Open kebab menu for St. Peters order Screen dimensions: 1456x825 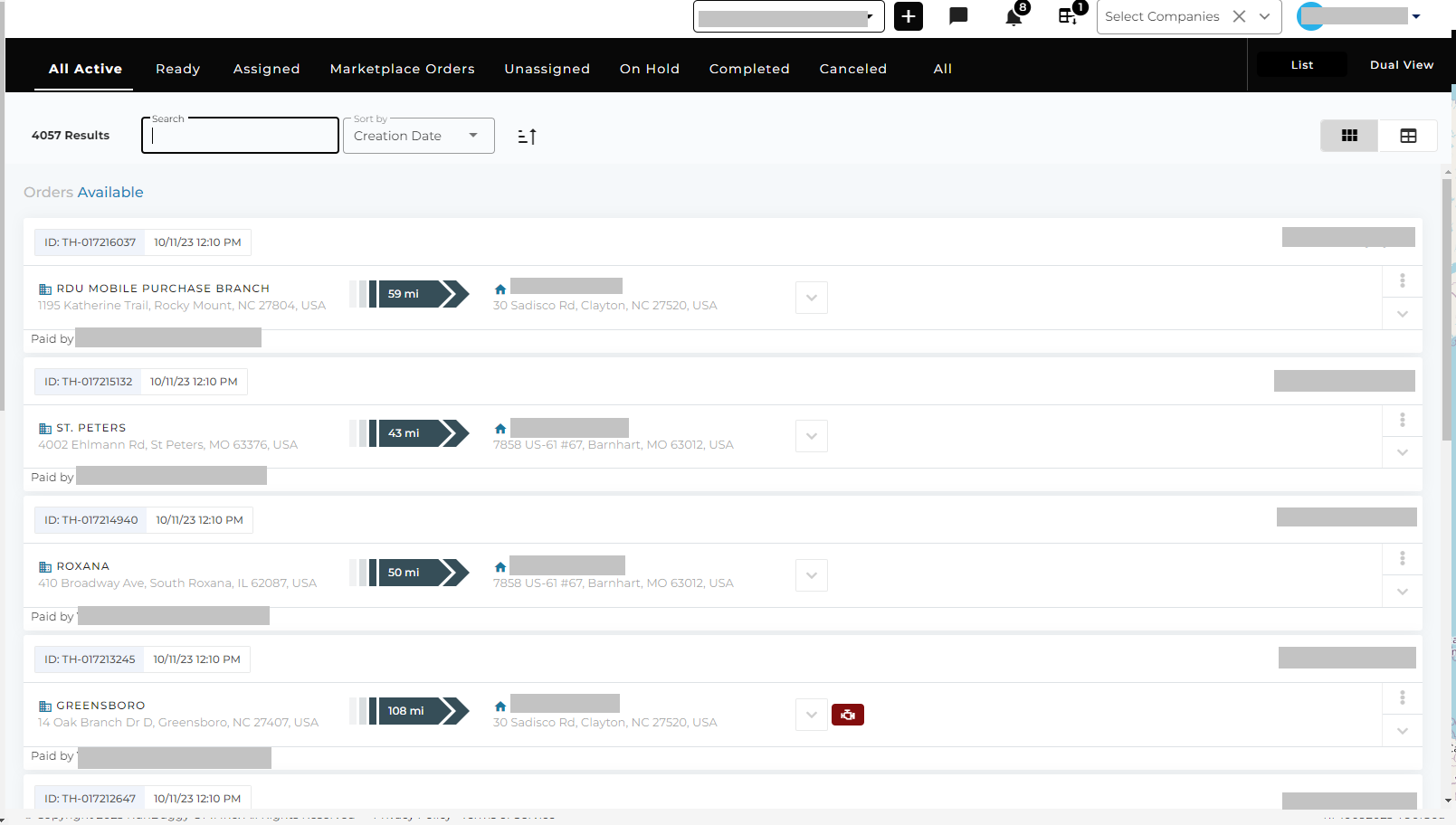click(1403, 420)
